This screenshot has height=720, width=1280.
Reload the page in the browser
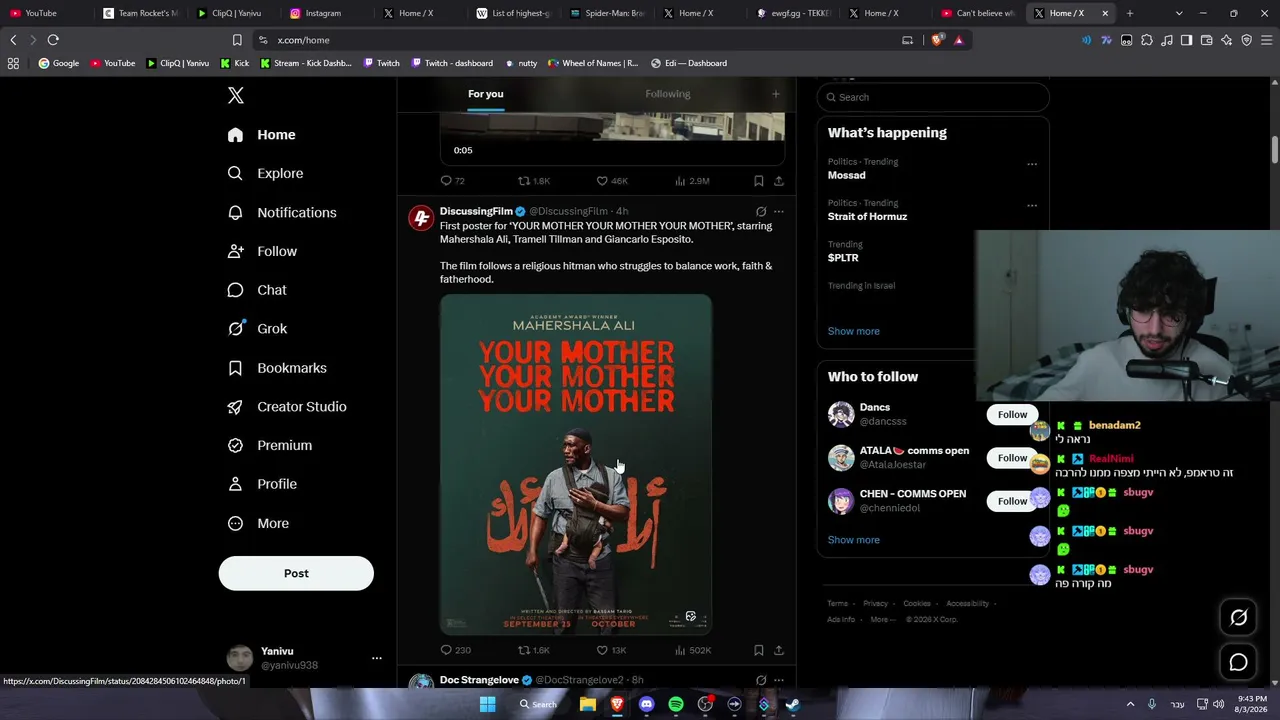pos(53,40)
